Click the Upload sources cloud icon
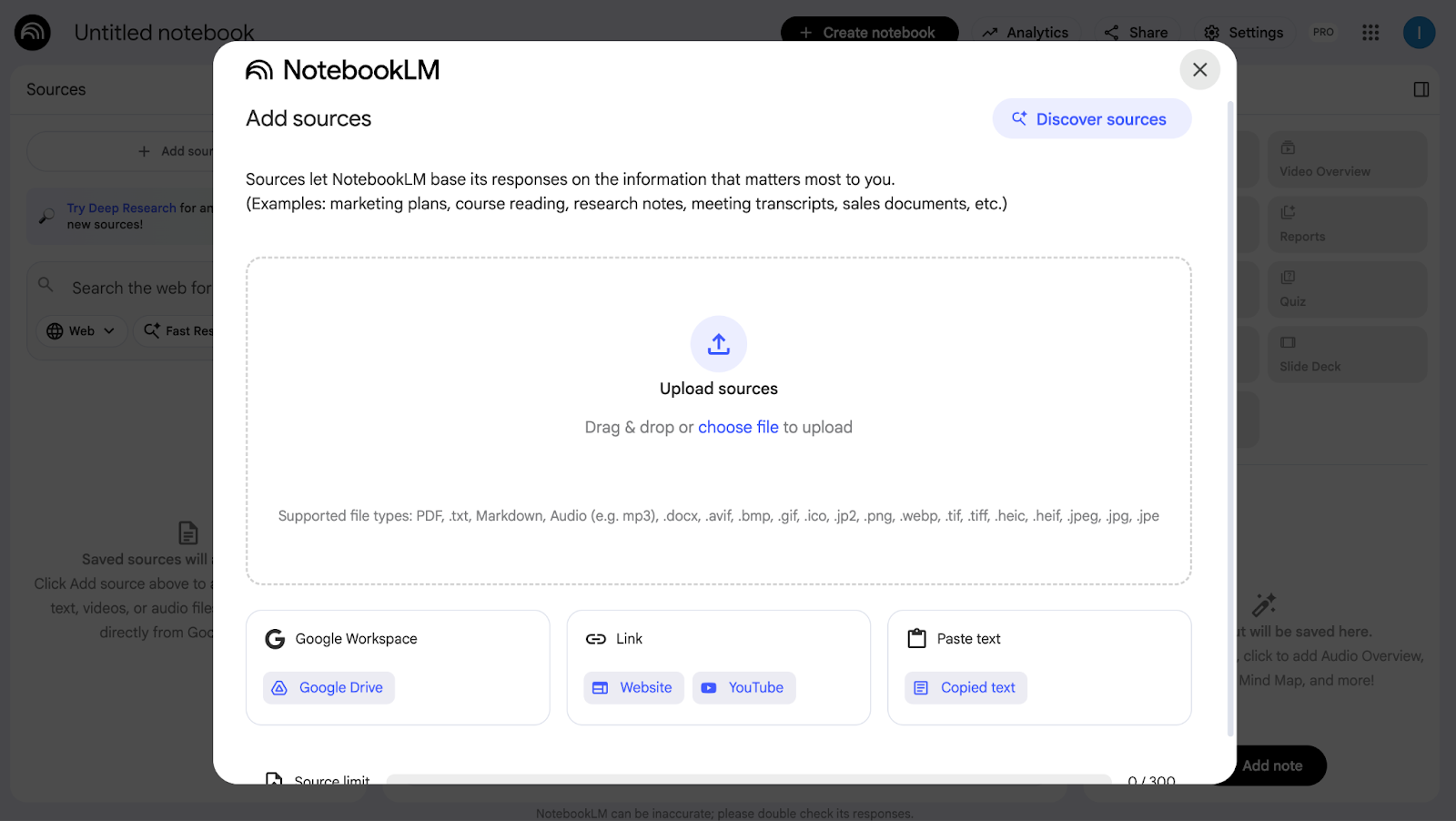The image size is (1456, 821). [x=718, y=344]
